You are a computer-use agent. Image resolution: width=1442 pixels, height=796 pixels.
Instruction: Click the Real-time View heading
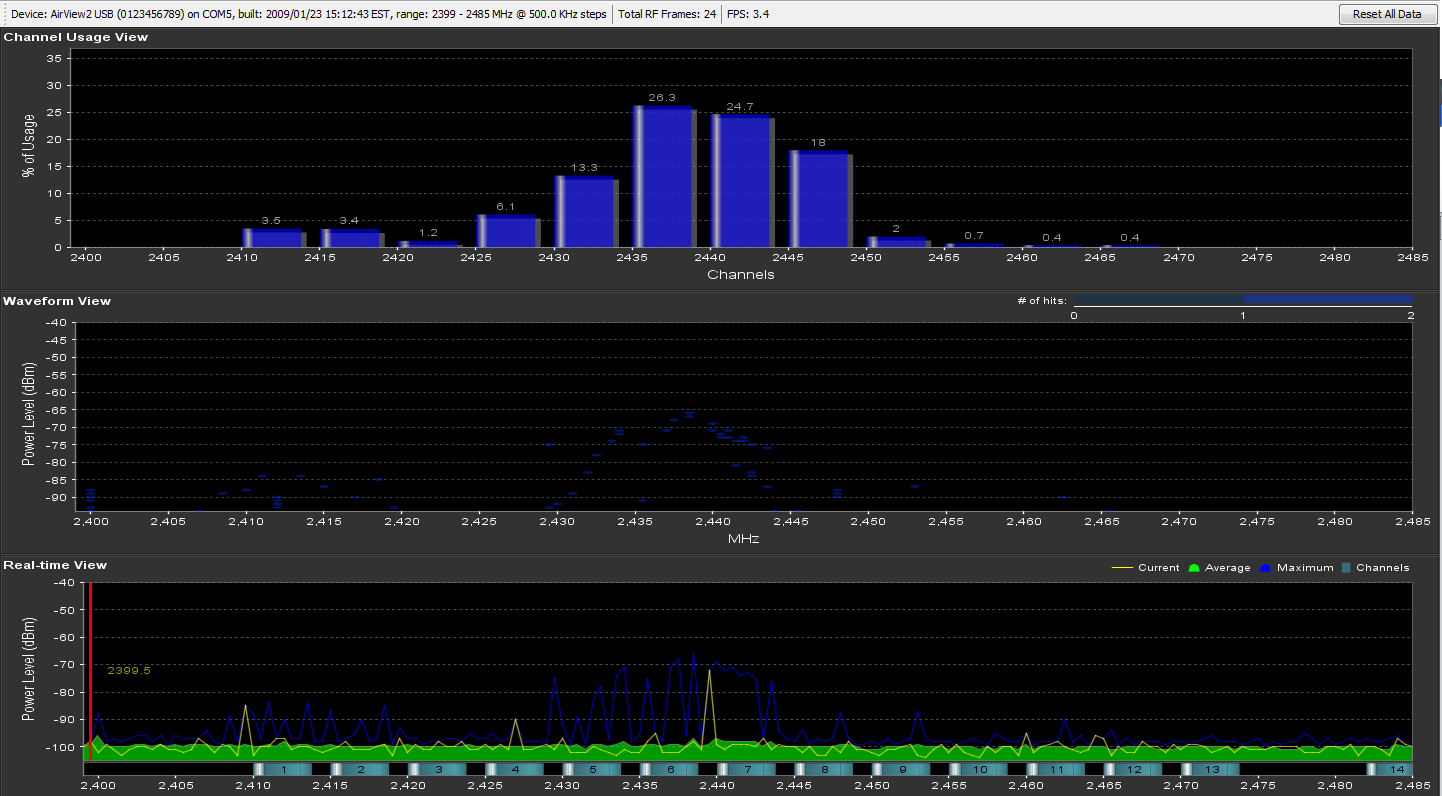click(x=55, y=565)
